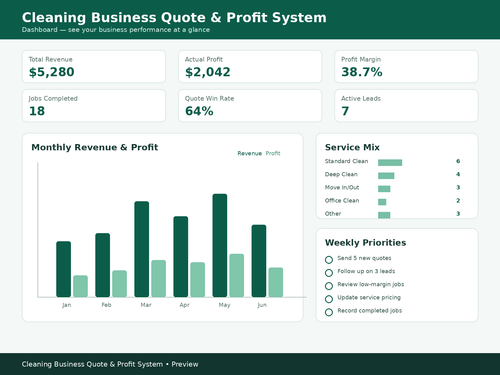Select the January revenue bar
Viewport: 500px width, 375px height.
63,269
